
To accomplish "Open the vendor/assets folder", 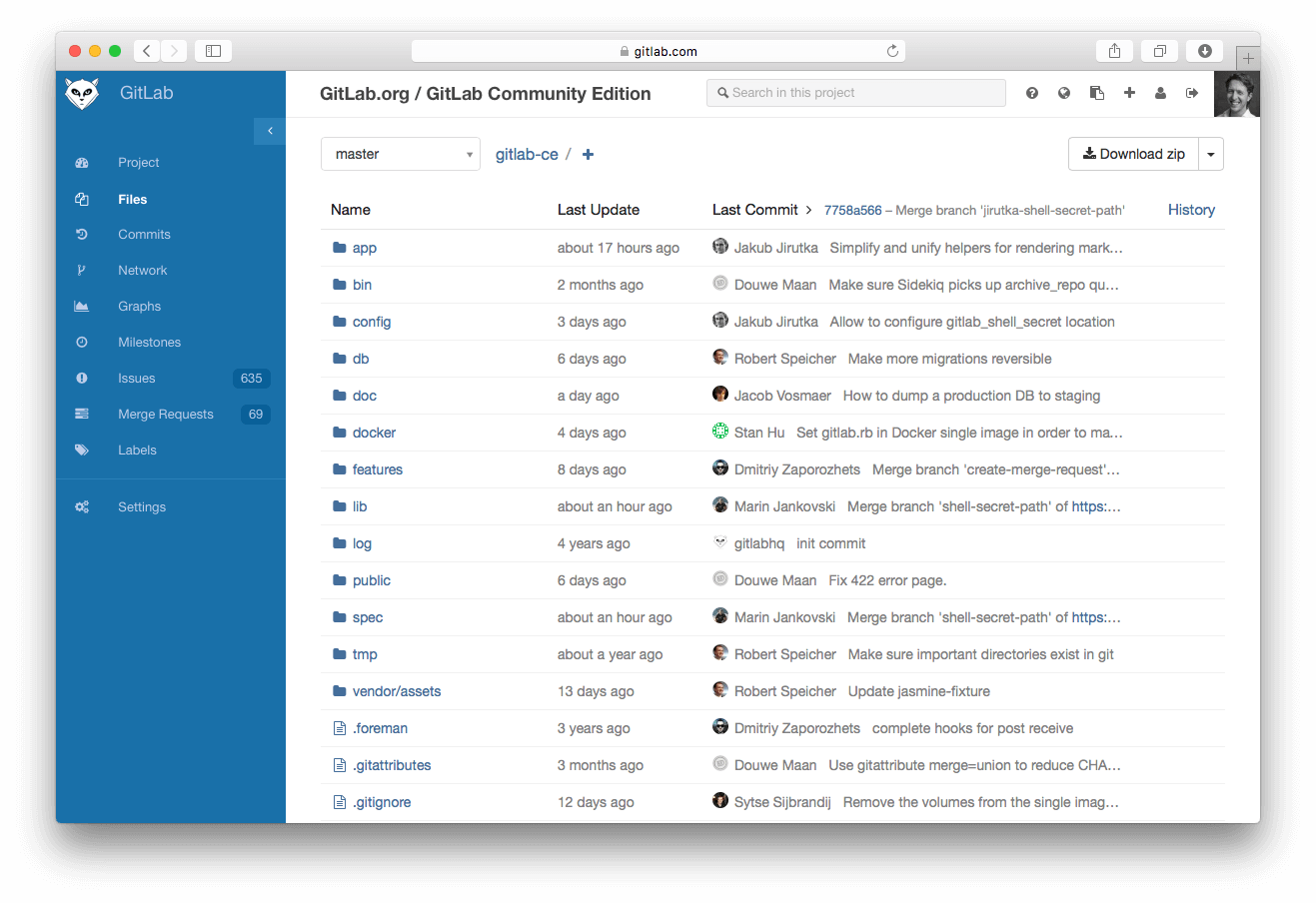I will (397, 691).
